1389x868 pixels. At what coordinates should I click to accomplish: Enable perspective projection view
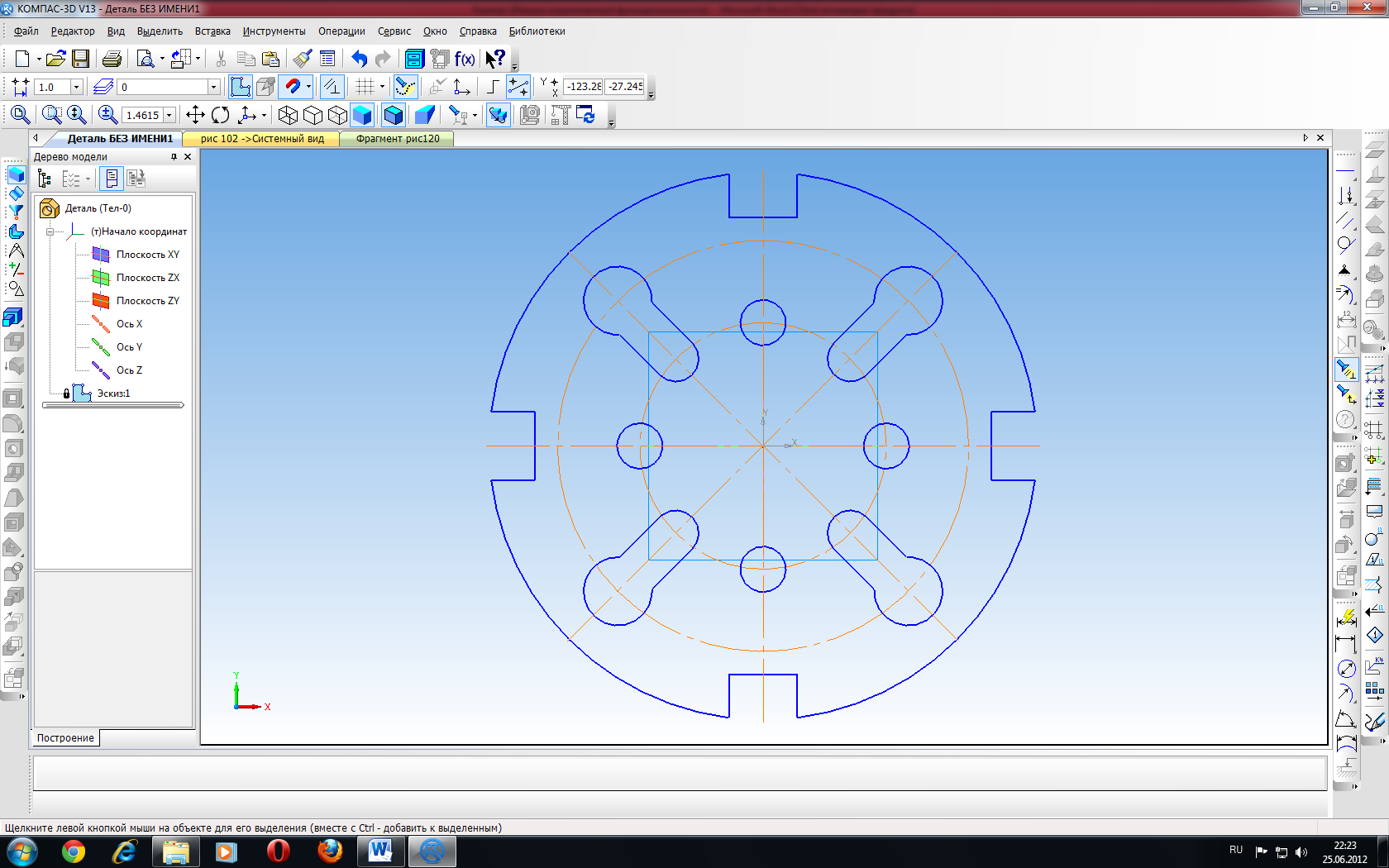425,115
